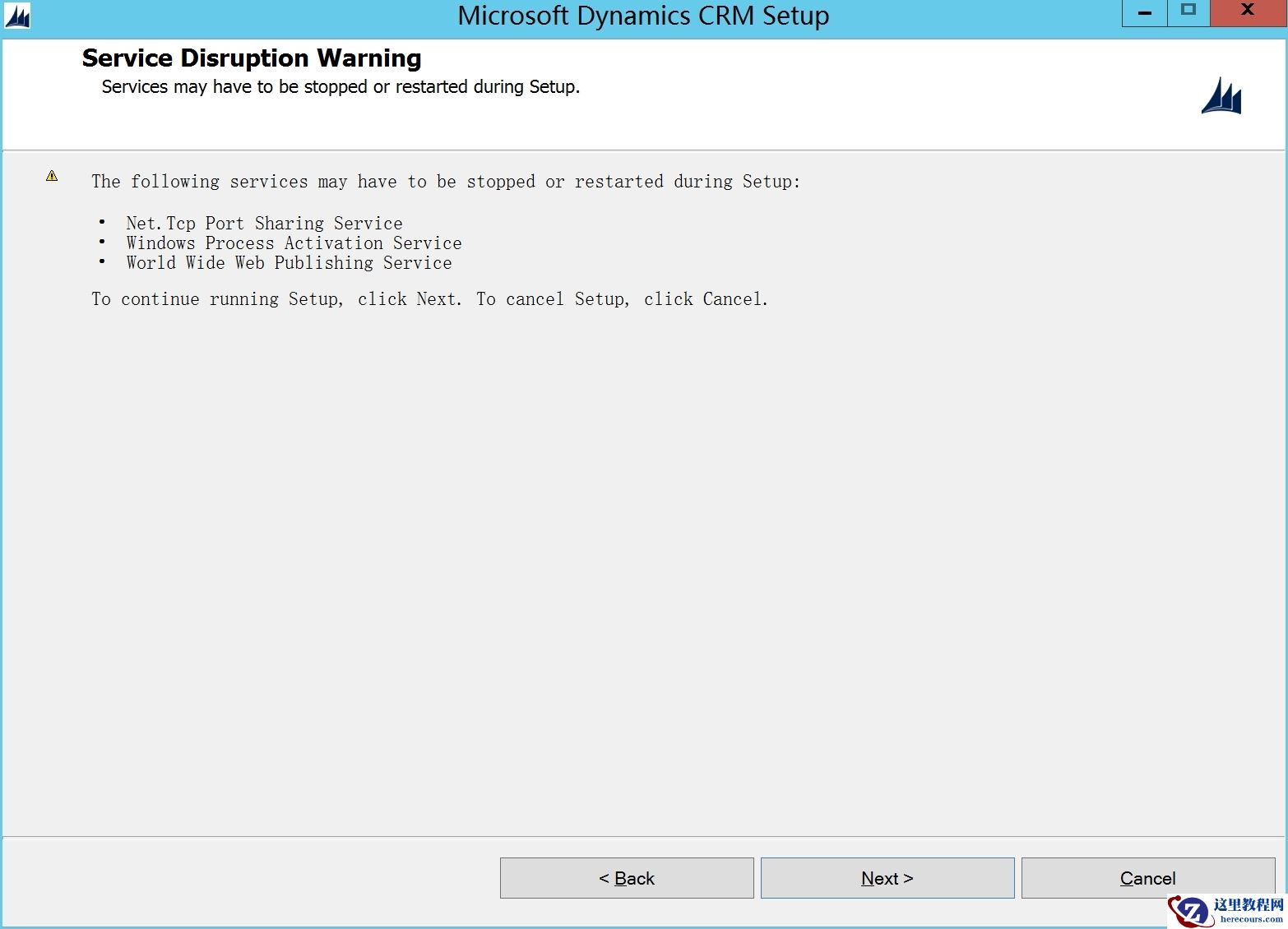Maximize the Microsoft Dynamics CRM Setup window
Image resolution: width=1288 pixels, height=929 pixels.
click(x=1188, y=12)
